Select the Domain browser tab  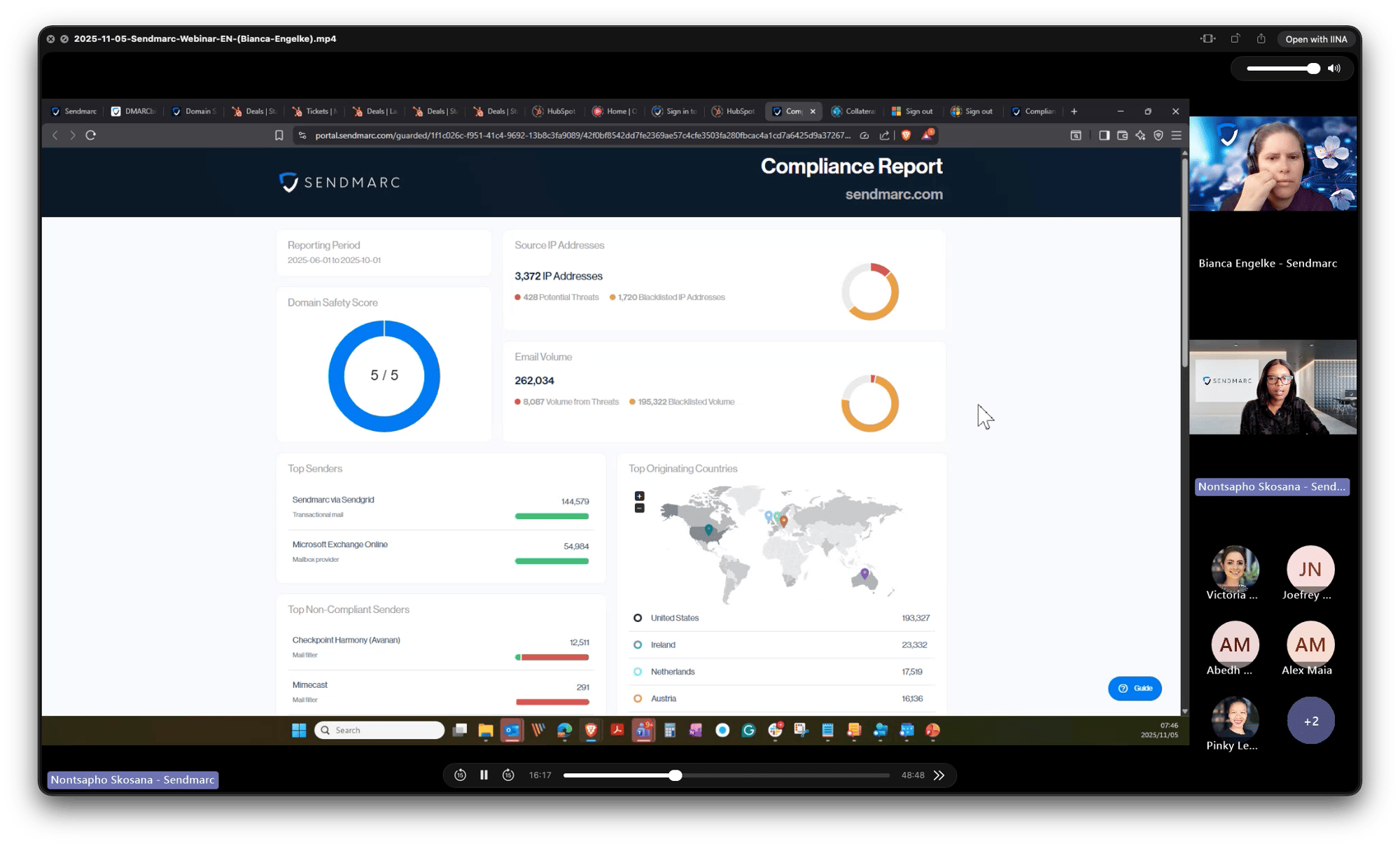tap(194, 111)
